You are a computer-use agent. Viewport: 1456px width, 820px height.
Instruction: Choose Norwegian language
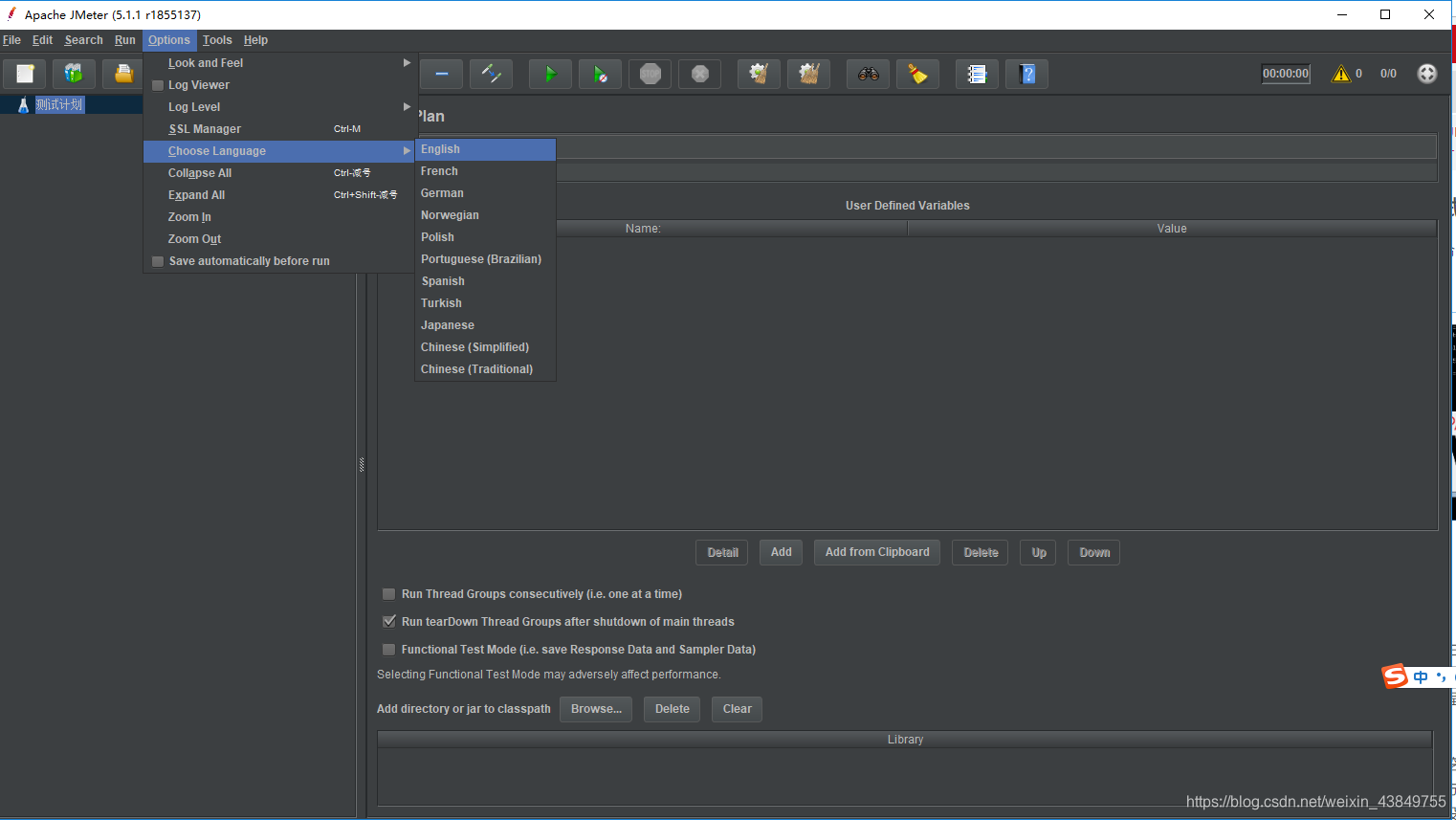tap(485, 215)
